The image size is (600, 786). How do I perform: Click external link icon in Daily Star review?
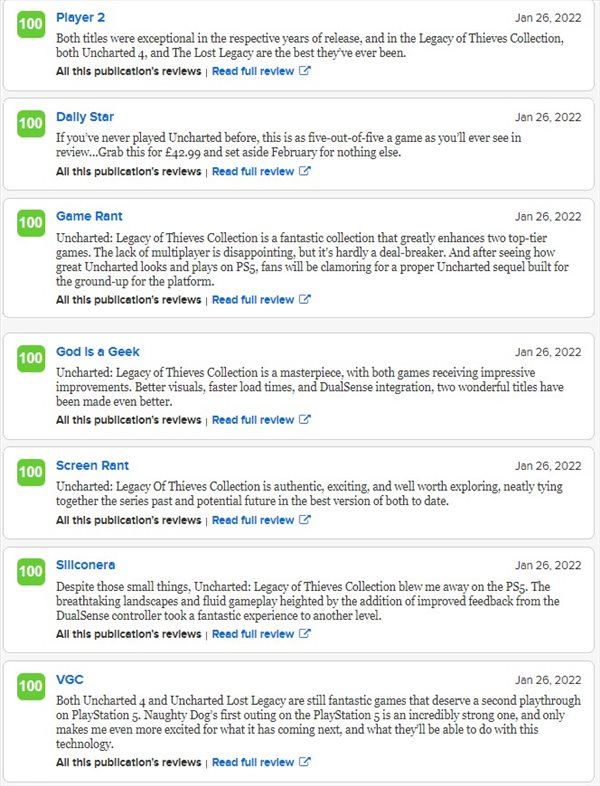305,171
